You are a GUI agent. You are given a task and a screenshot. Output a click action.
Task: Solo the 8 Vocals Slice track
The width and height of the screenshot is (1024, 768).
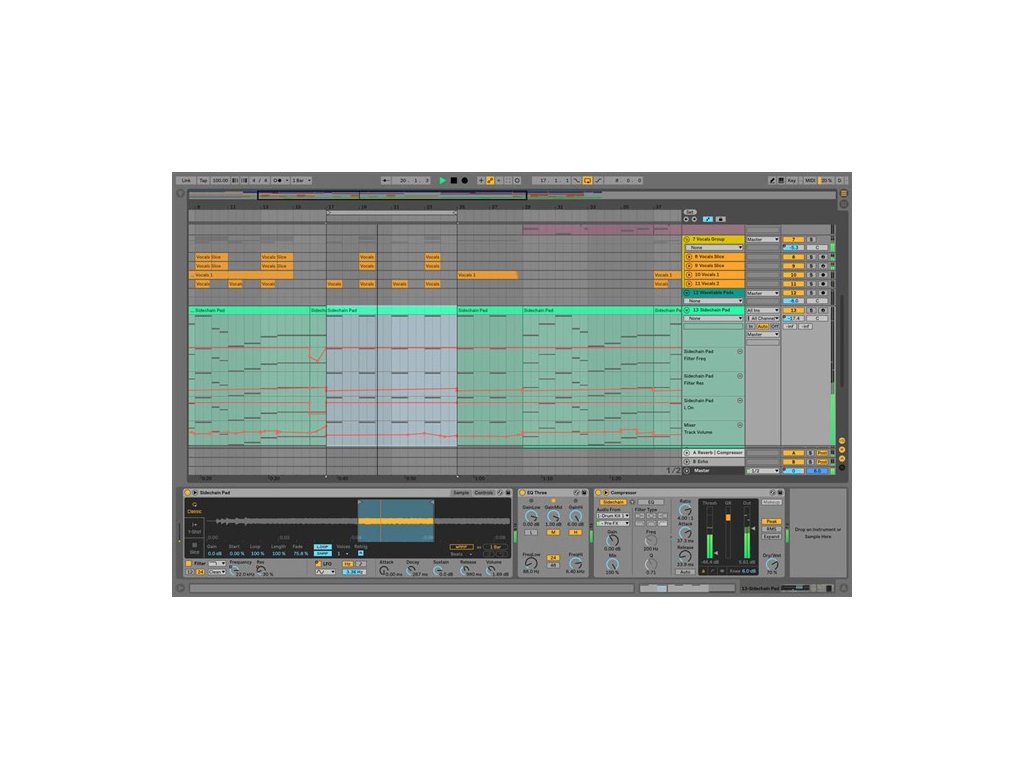coord(811,257)
